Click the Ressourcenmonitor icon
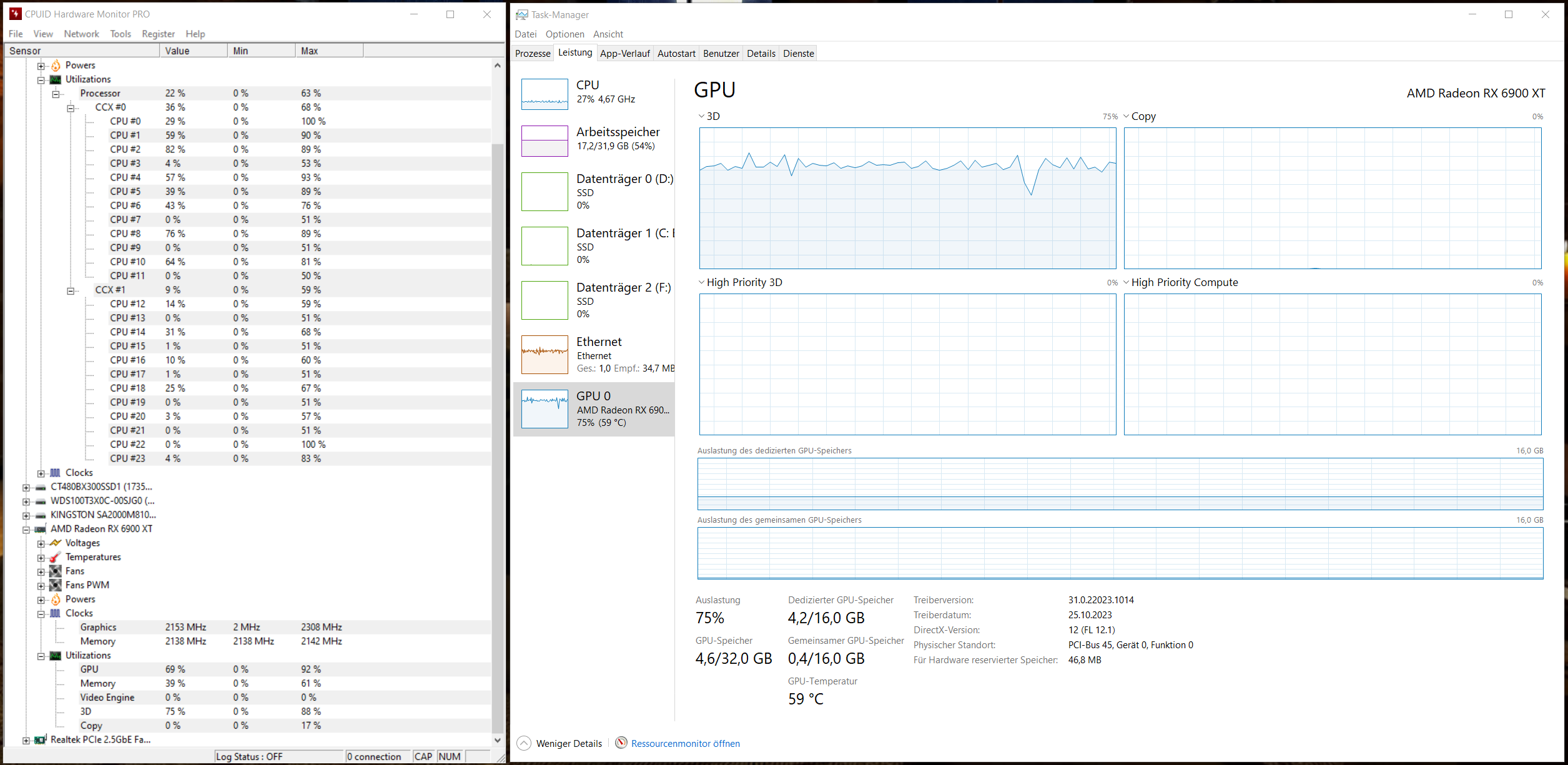The height and width of the screenshot is (765, 1568). click(621, 743)
